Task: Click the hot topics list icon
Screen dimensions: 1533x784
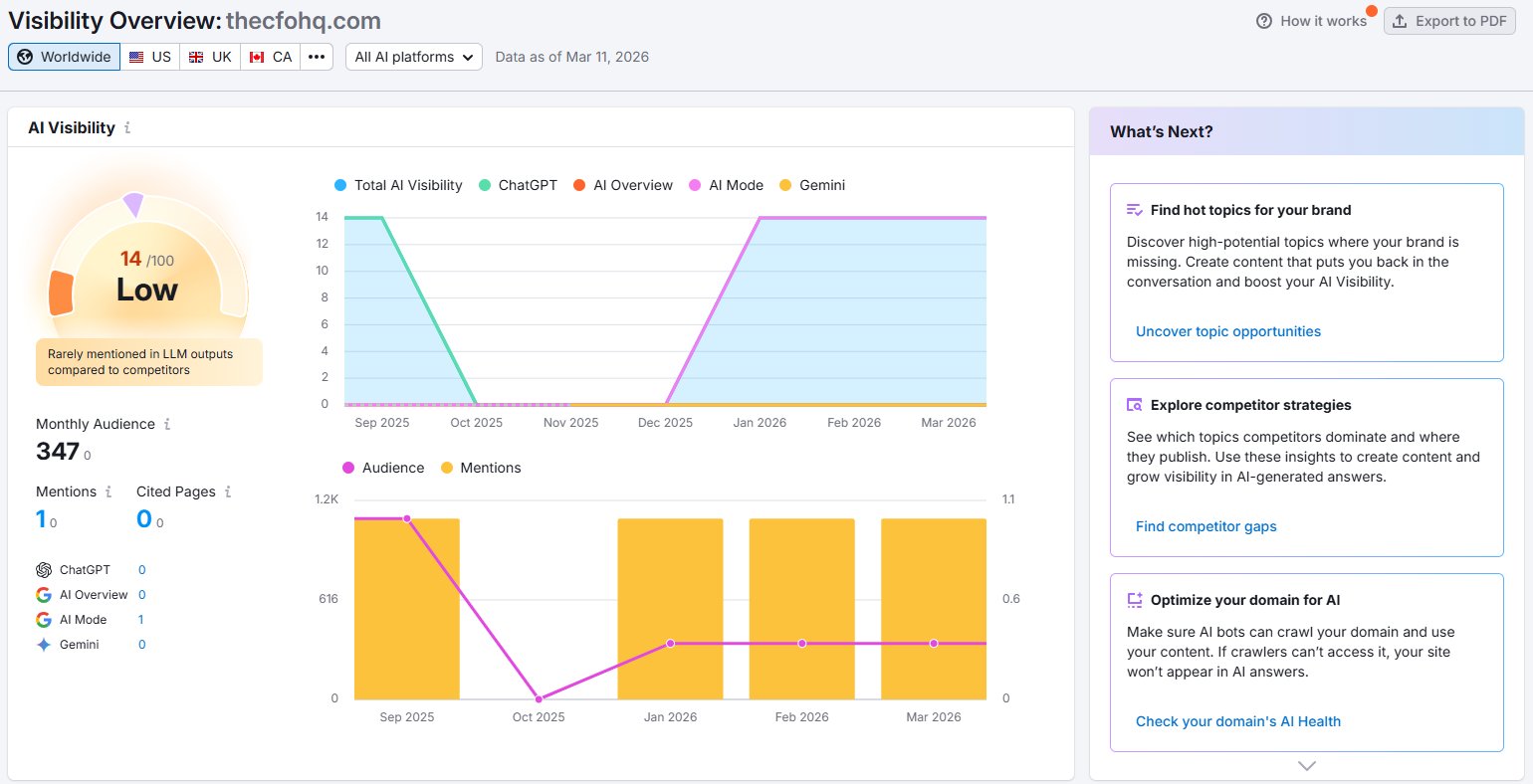Action: point(1134,210)
